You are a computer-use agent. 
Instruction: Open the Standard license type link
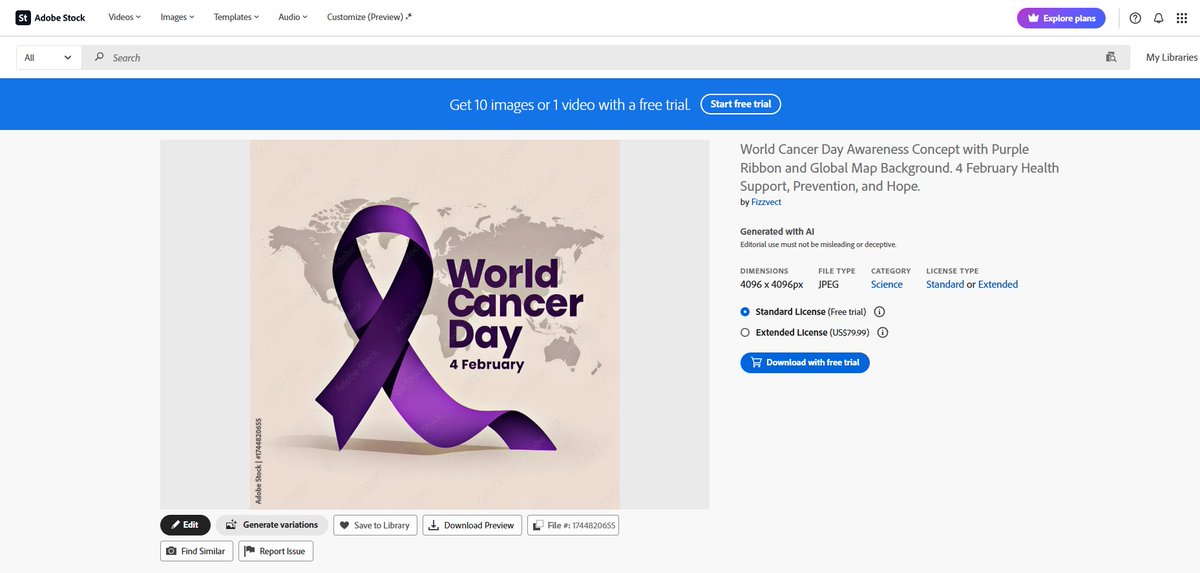tap(945, 284)
